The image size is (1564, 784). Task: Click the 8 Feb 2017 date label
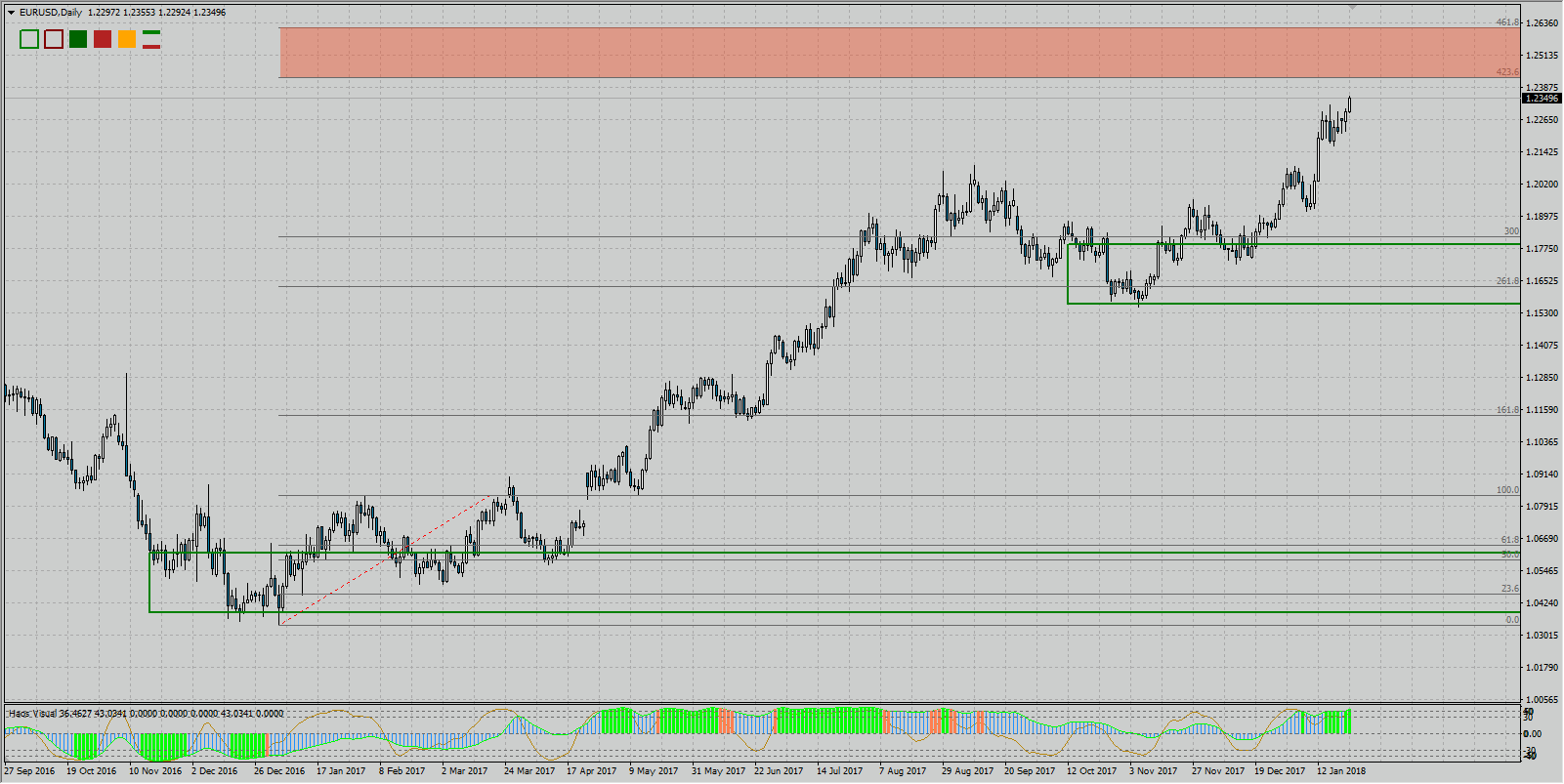[x=402, y=771]
